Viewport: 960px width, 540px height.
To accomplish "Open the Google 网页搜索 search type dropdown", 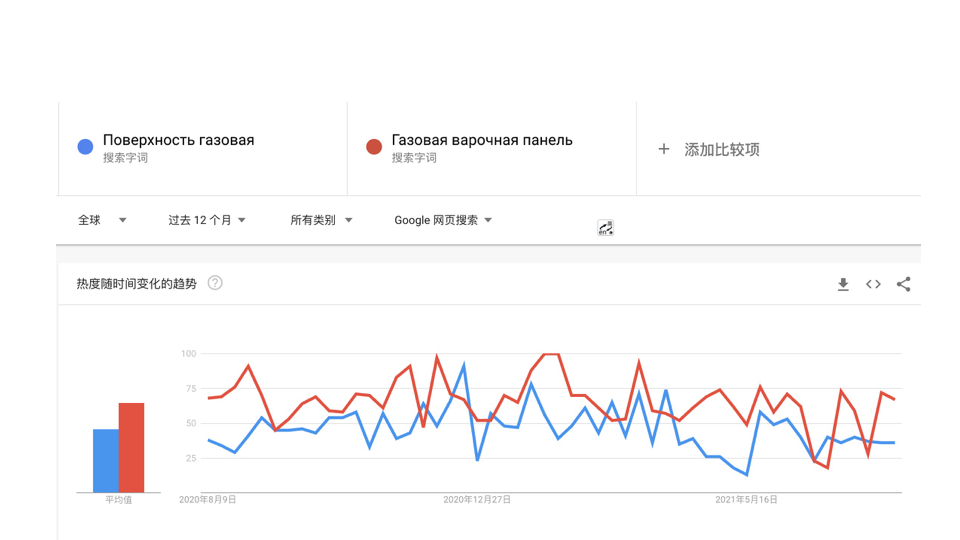I will 443,220.
